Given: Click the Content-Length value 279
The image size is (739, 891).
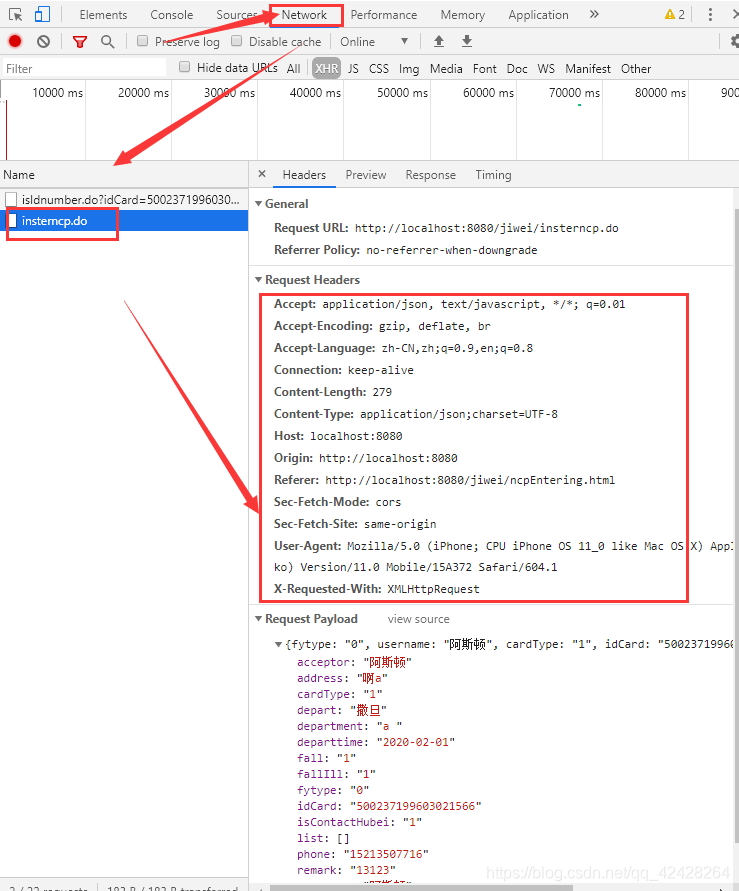Looking at the screenshot, I should [382, 392].
